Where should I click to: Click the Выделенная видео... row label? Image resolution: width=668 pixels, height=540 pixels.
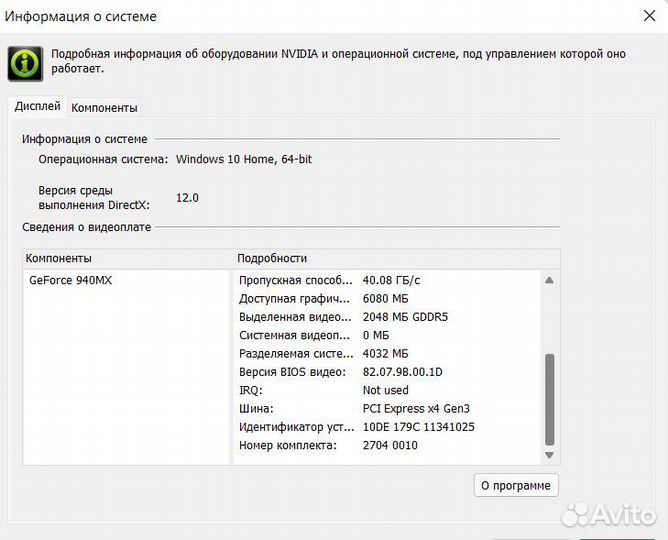[x=295, y=317]
